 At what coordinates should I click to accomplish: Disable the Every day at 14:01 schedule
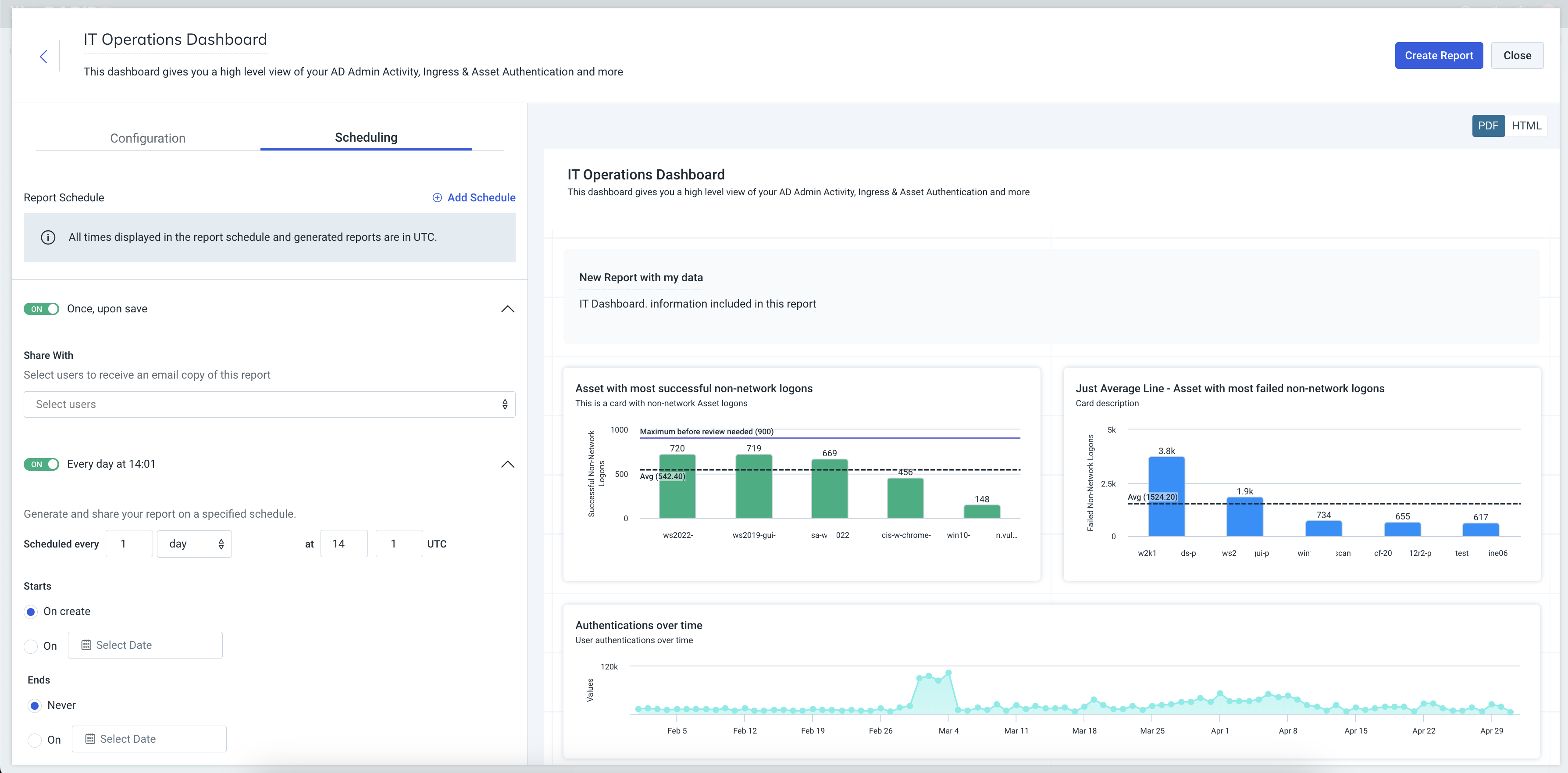coord(41,464)
